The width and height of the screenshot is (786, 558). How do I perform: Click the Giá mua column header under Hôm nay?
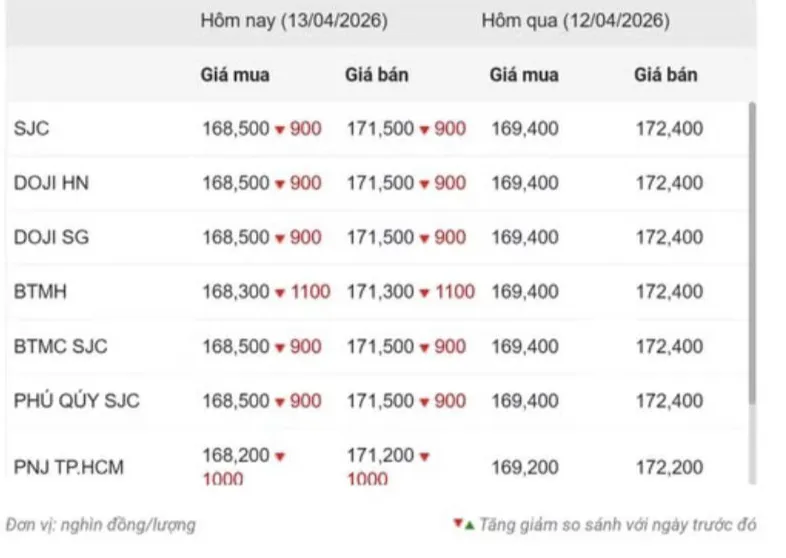[235, 75]
